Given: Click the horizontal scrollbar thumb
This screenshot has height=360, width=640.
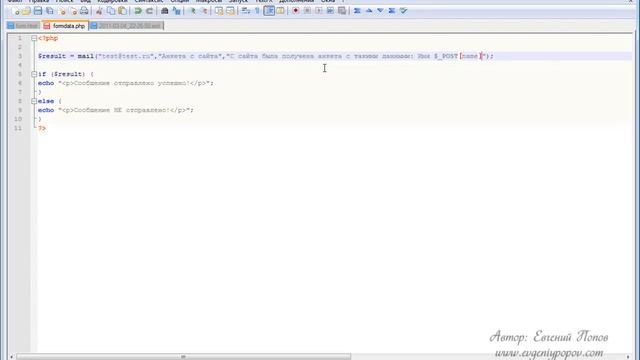Looking at the screenshot, I should [x=183, y=357].
